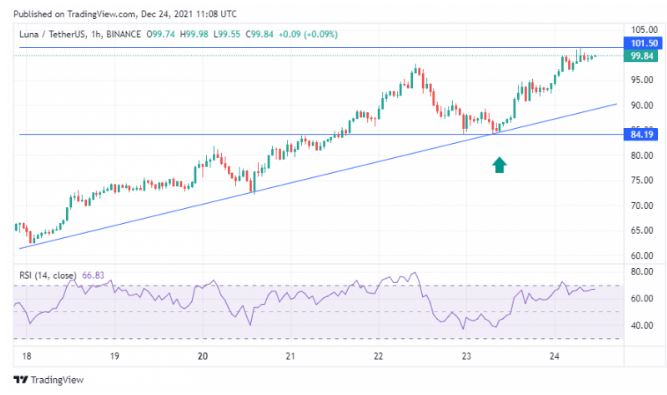Select date 20 on the time axis
Viewport: 667px width, 395px height.
202,356
